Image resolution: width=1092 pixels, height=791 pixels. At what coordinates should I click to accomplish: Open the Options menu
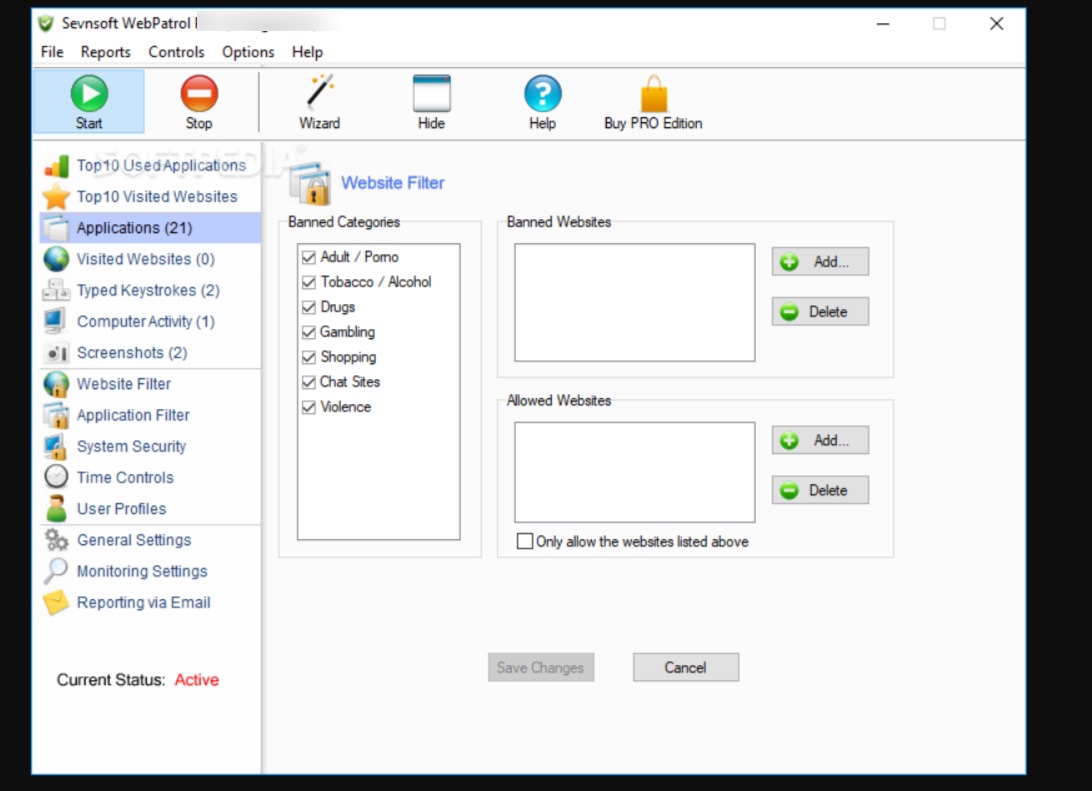248,52
